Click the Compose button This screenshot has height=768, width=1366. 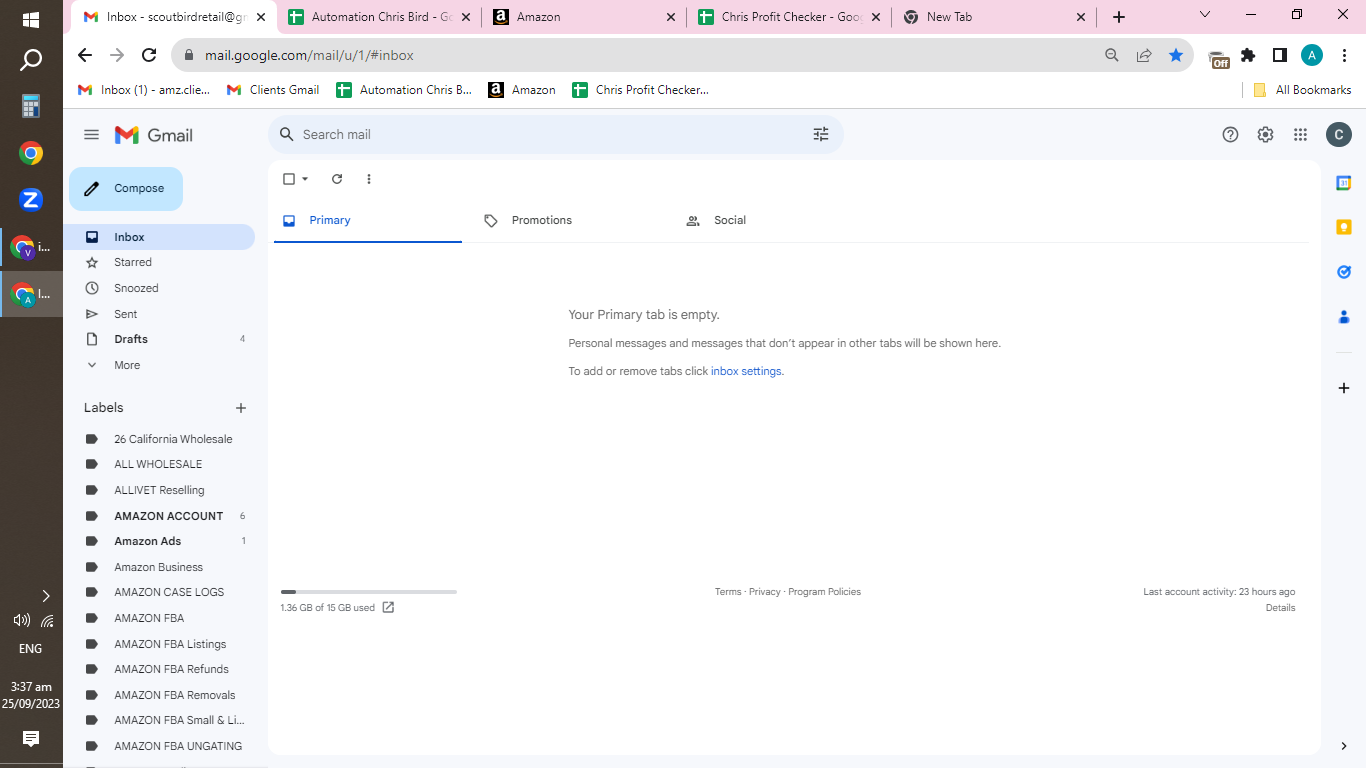click(x=126, y=189)
